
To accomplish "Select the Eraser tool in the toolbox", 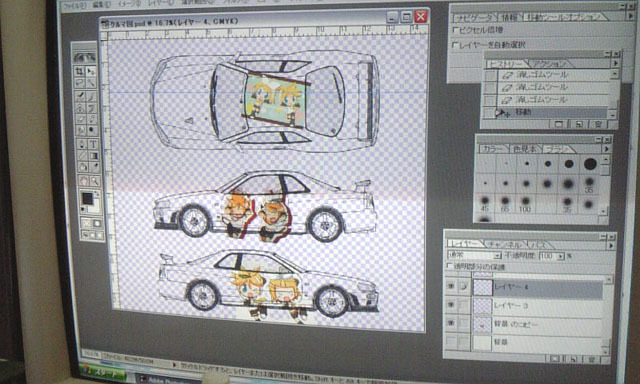I will pos(81,119).
